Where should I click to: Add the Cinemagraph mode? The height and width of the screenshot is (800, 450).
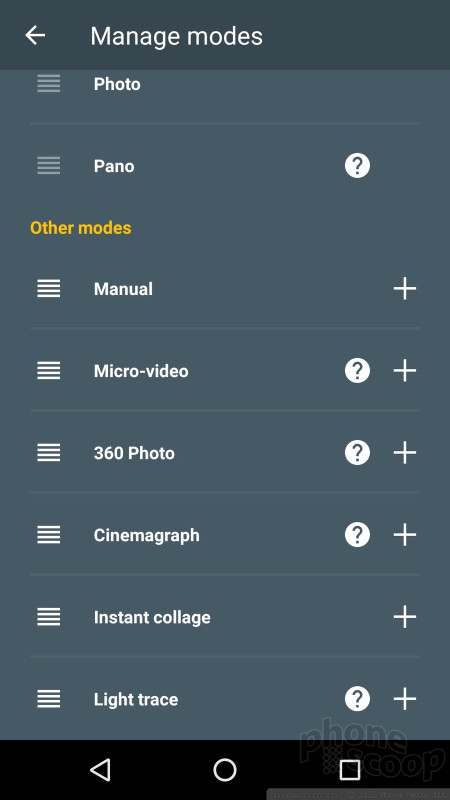(x=405, y=535)
